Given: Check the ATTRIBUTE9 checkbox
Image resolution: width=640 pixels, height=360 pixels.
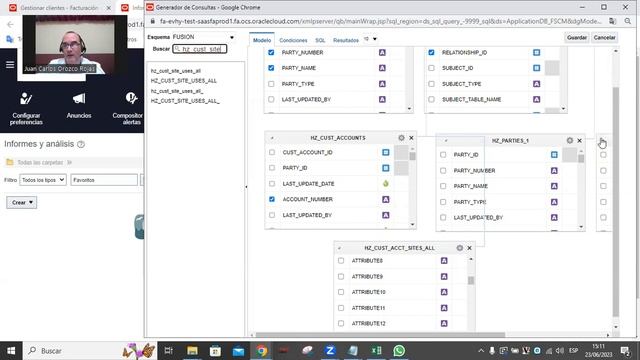Looking at the screenshot, I should click(x=341, y=276).
